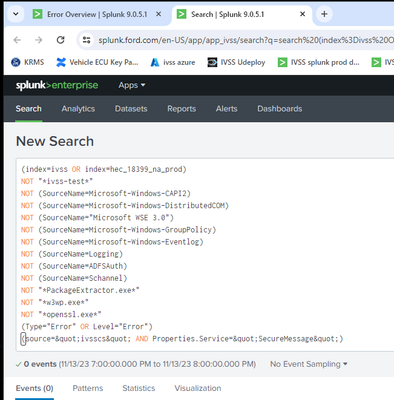Go forward in browser history
This screenshot has width=394, height=400.
click(x=39, y=40)
